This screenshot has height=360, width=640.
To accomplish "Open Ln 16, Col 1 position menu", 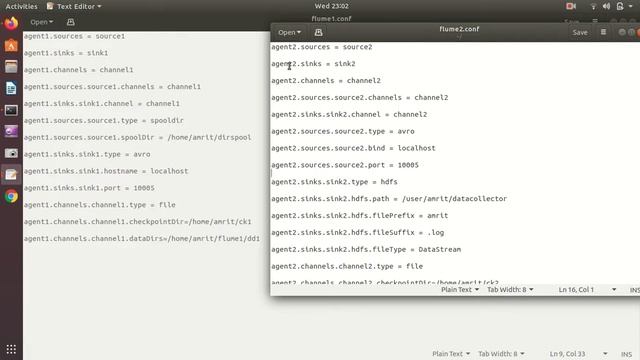I will point(587,290).
